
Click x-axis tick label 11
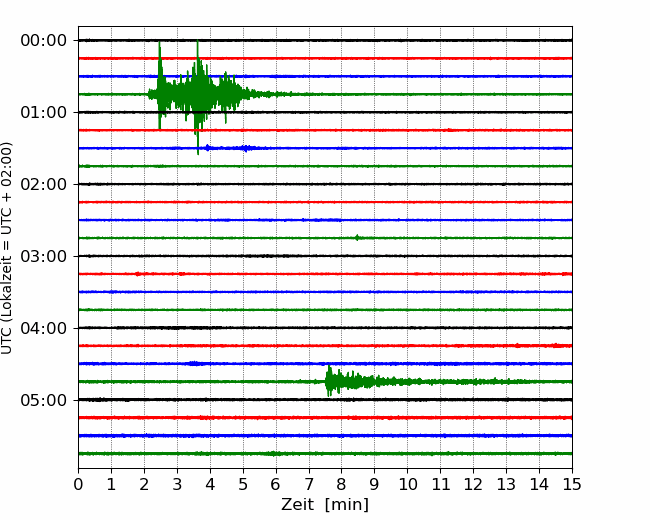coord(441,484)
